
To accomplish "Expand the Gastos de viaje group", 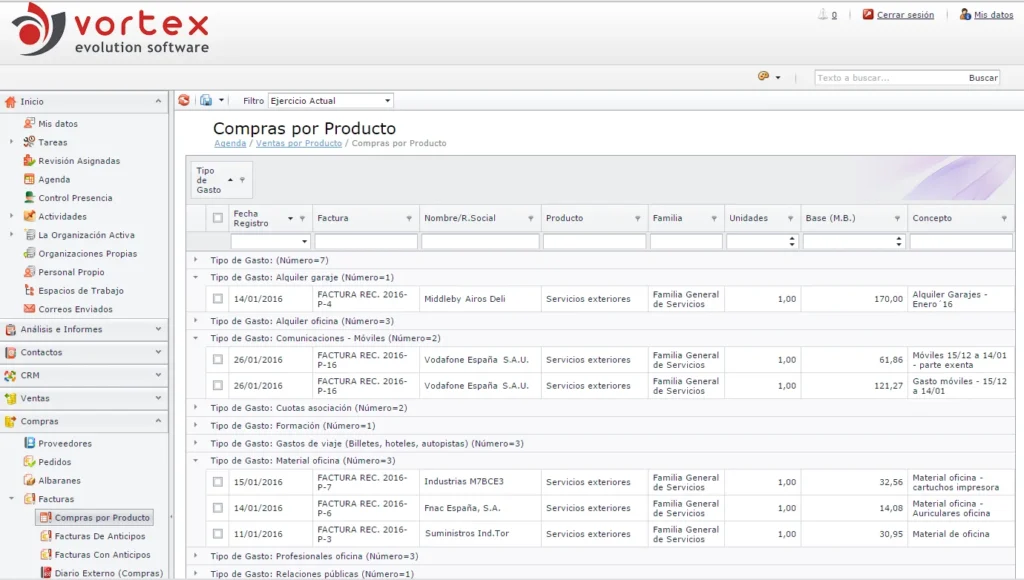I will (x=195, y=443).
